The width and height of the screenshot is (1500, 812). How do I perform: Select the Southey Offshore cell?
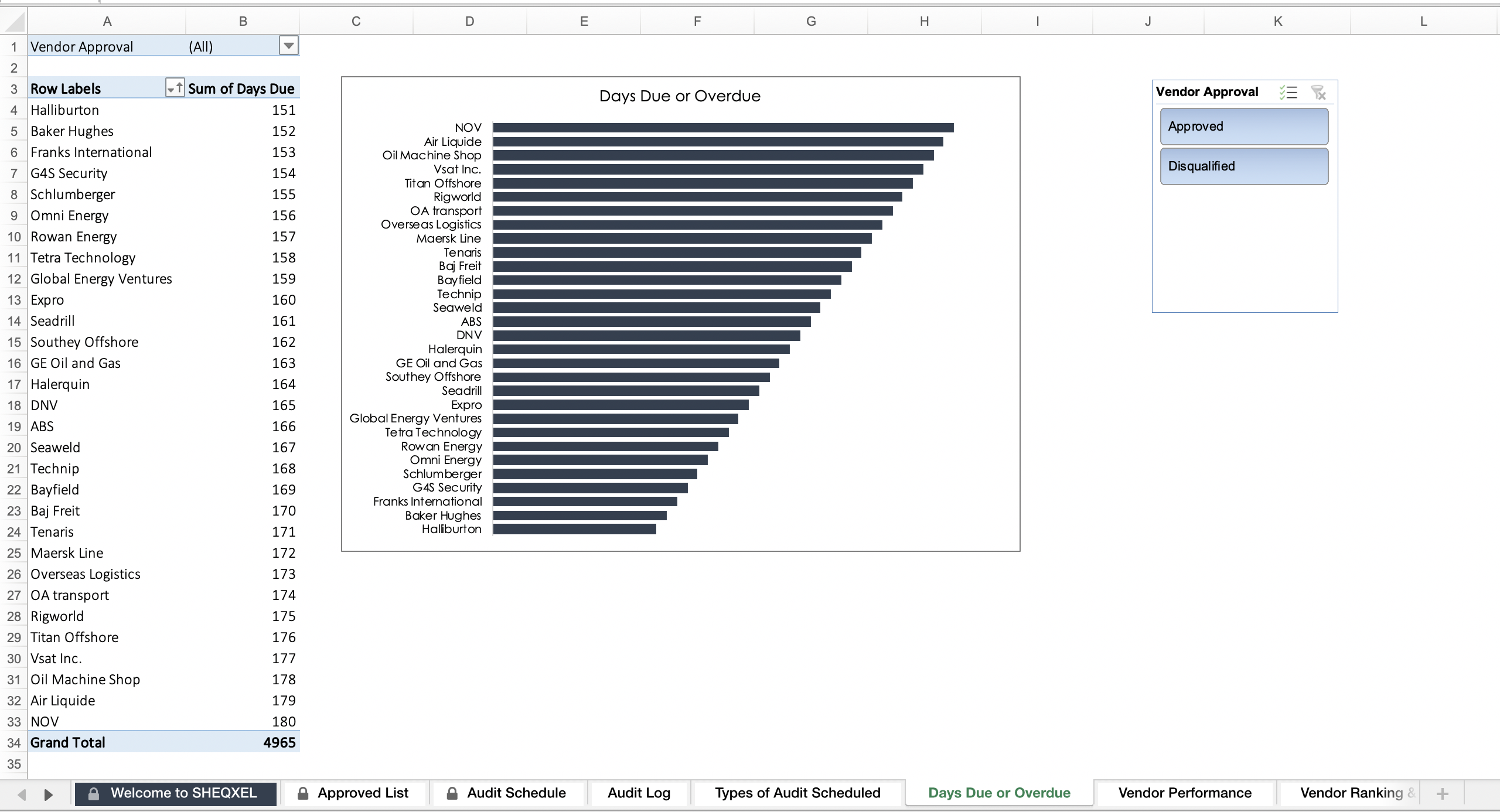tap(107, 342)
